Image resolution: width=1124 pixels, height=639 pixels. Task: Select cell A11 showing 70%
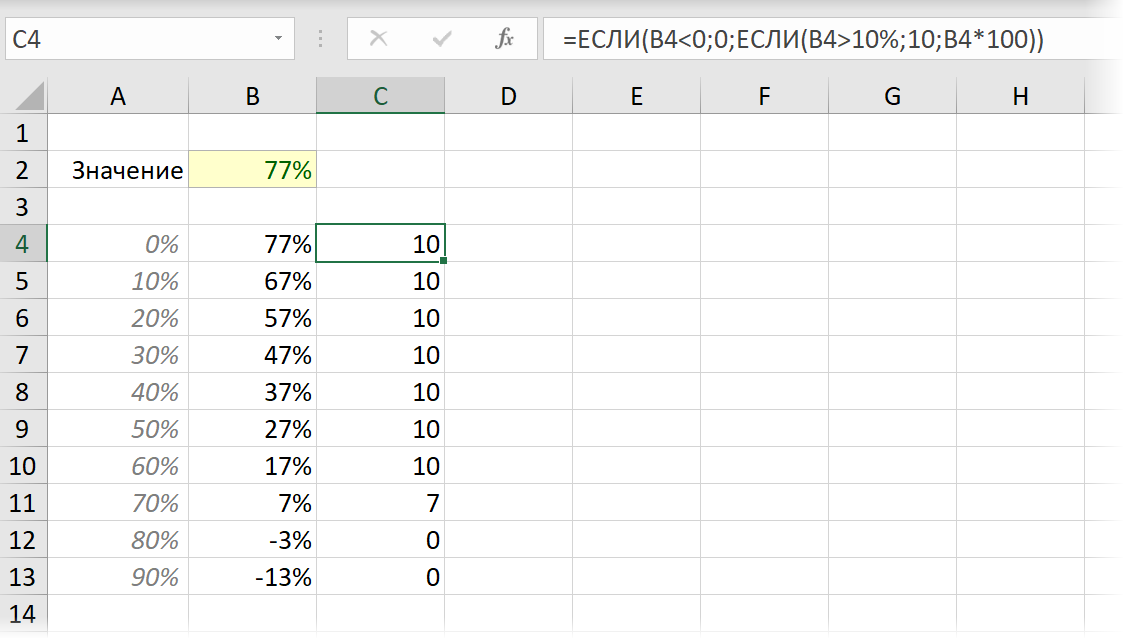pyautogui.click(x=118, y=503)
